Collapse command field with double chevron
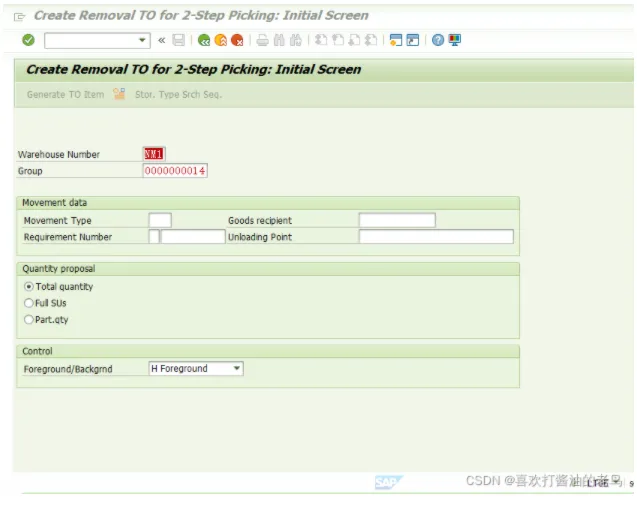The image size is (637, 512). coord(162,40)
